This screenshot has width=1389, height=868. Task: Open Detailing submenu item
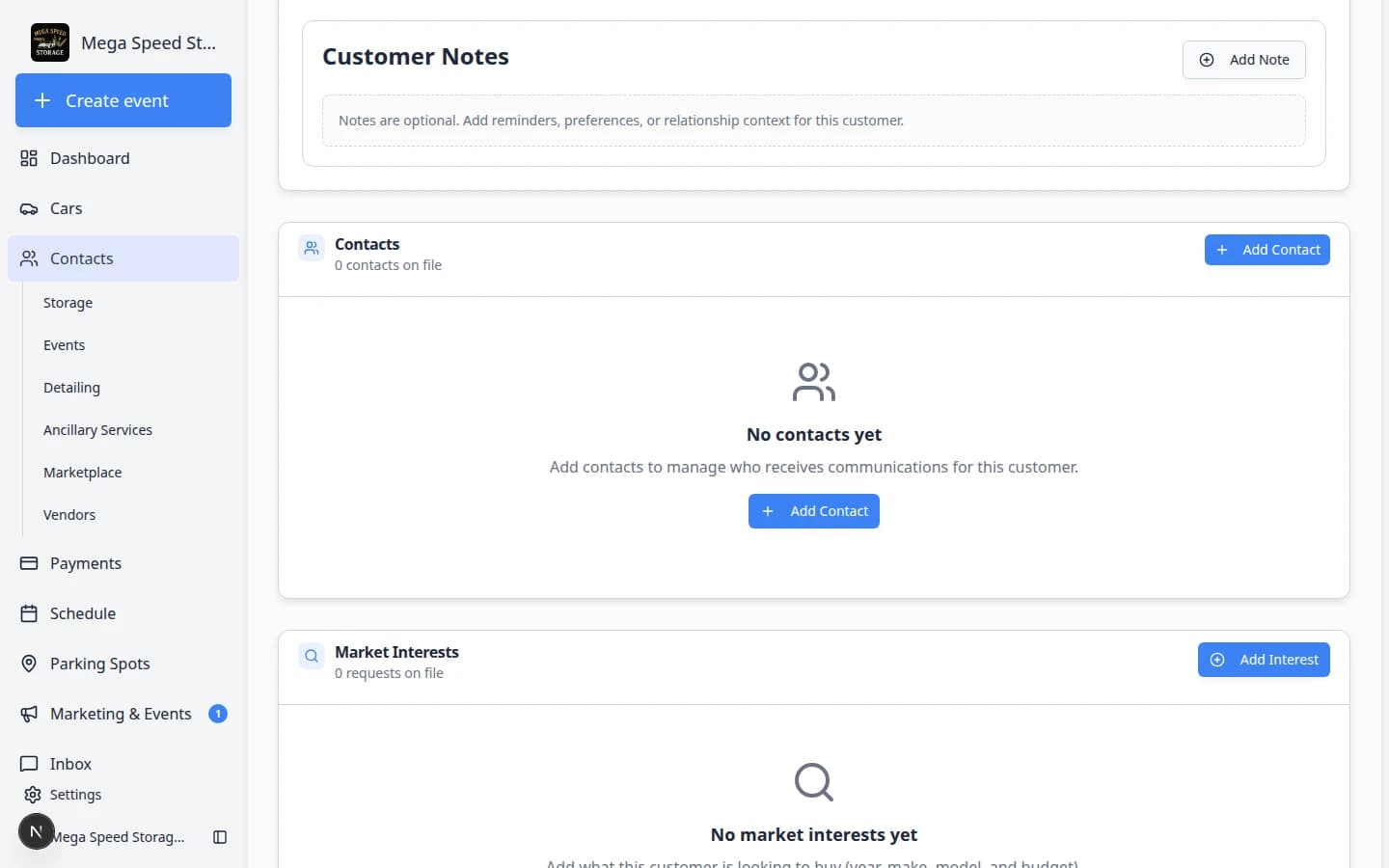[71, 388]
